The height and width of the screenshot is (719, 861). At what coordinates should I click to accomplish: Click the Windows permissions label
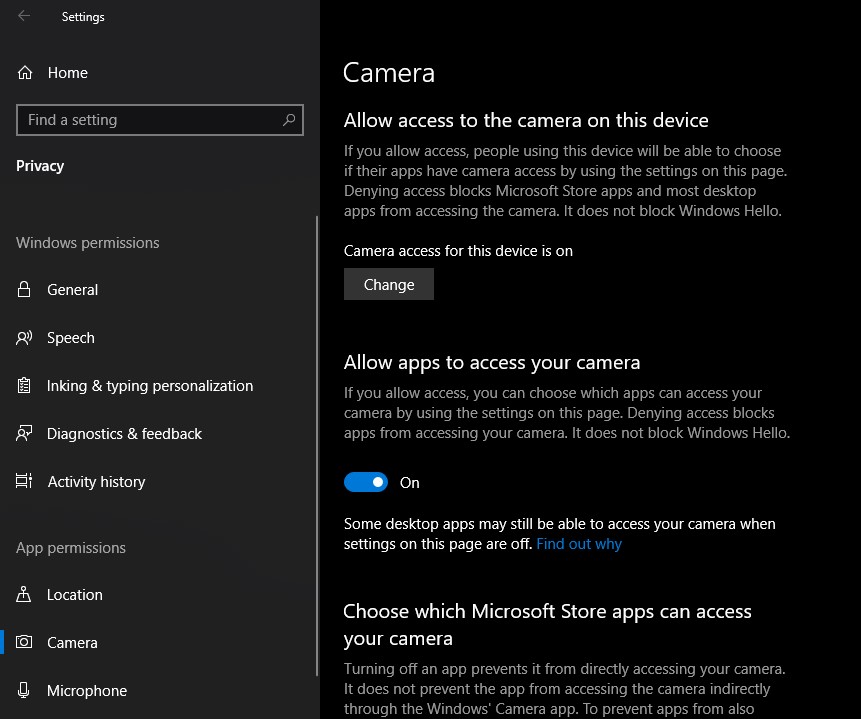click(88, 243)
